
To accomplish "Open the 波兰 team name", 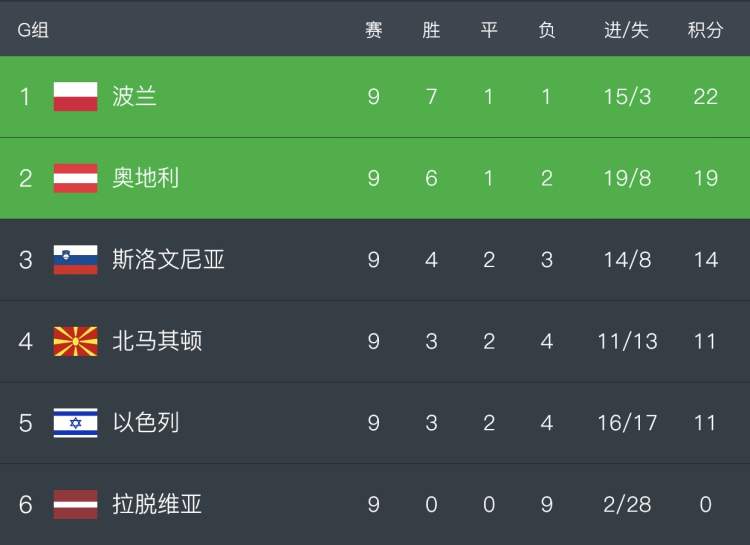I will tap(134, 96).
